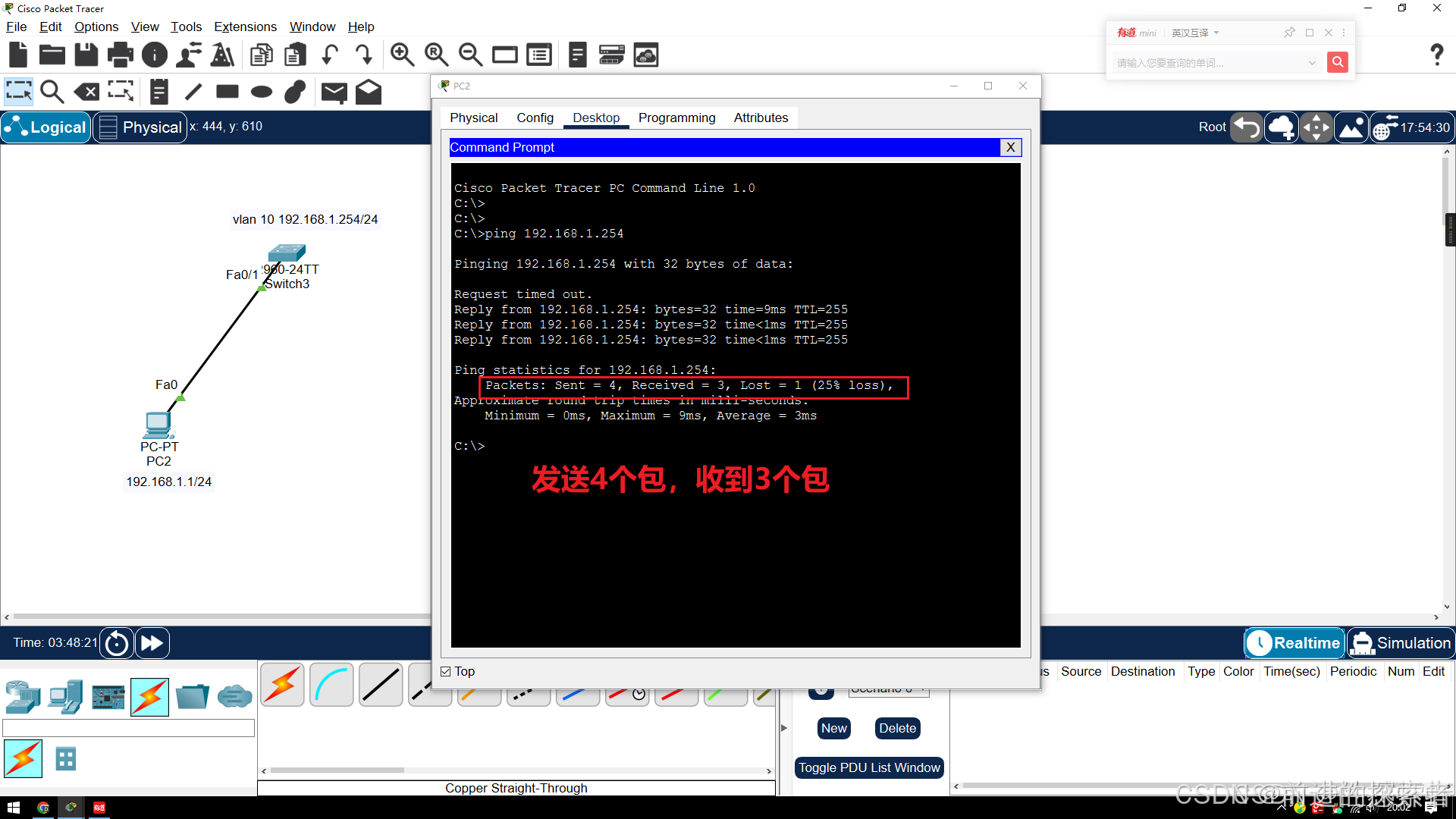This screenshot has width=1456, height=819.
Task: Switch to Physical workspace view
Action: pos(140,127)
